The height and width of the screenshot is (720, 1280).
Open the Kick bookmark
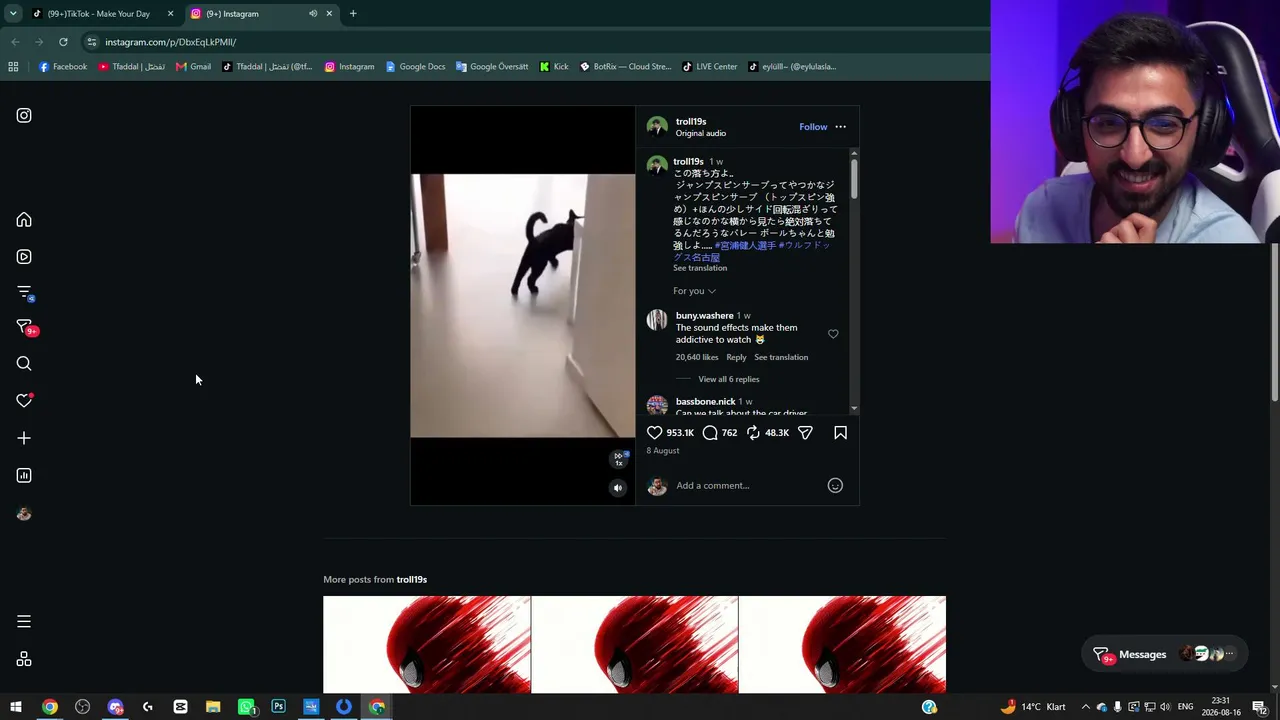554,67
